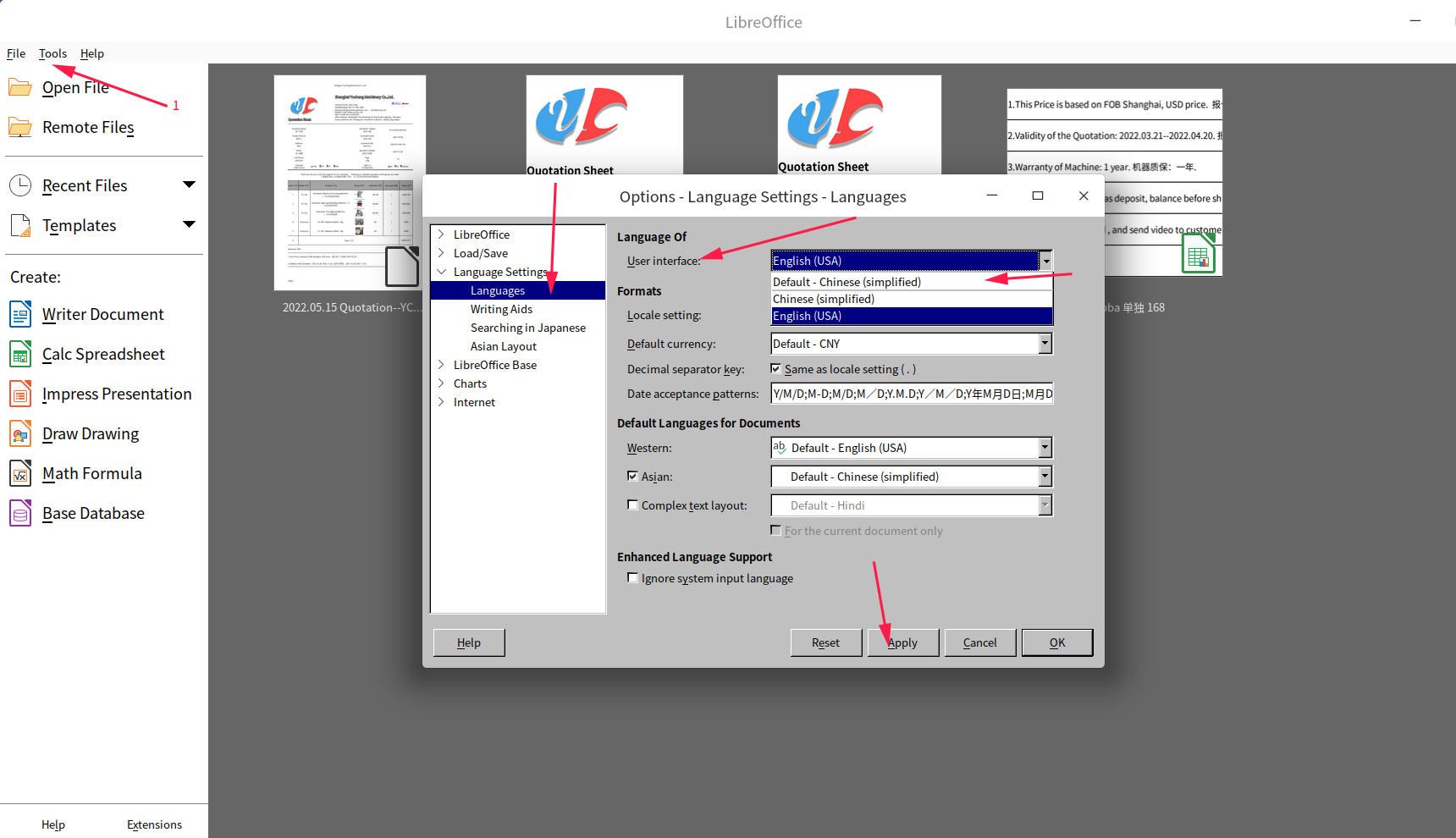The height and width of the screenshot is (838, 1456).
Task: Click Help in the sidebar footer
Action: (x=53, y=824)
